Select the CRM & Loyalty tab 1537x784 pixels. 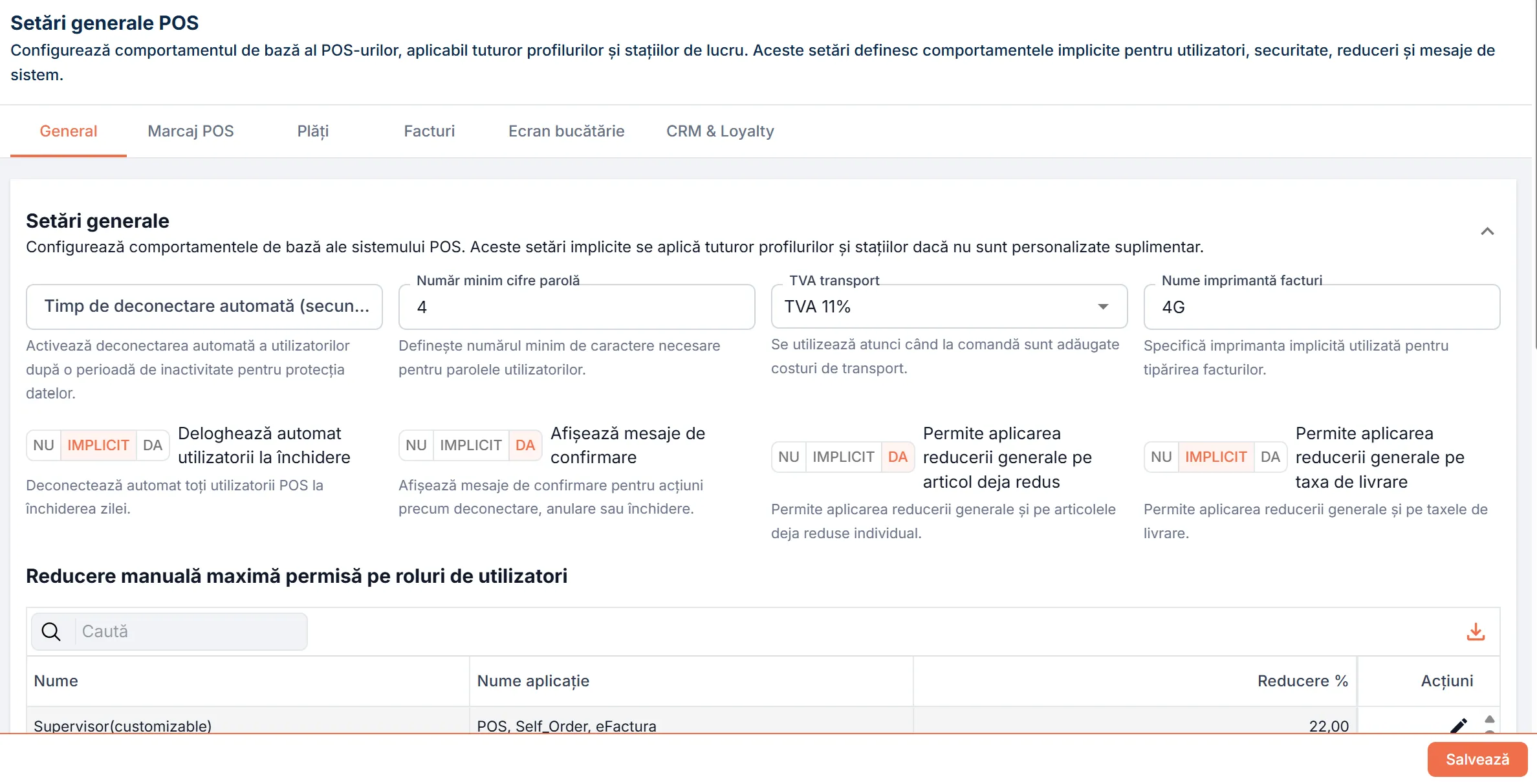[x=720, y=131]
